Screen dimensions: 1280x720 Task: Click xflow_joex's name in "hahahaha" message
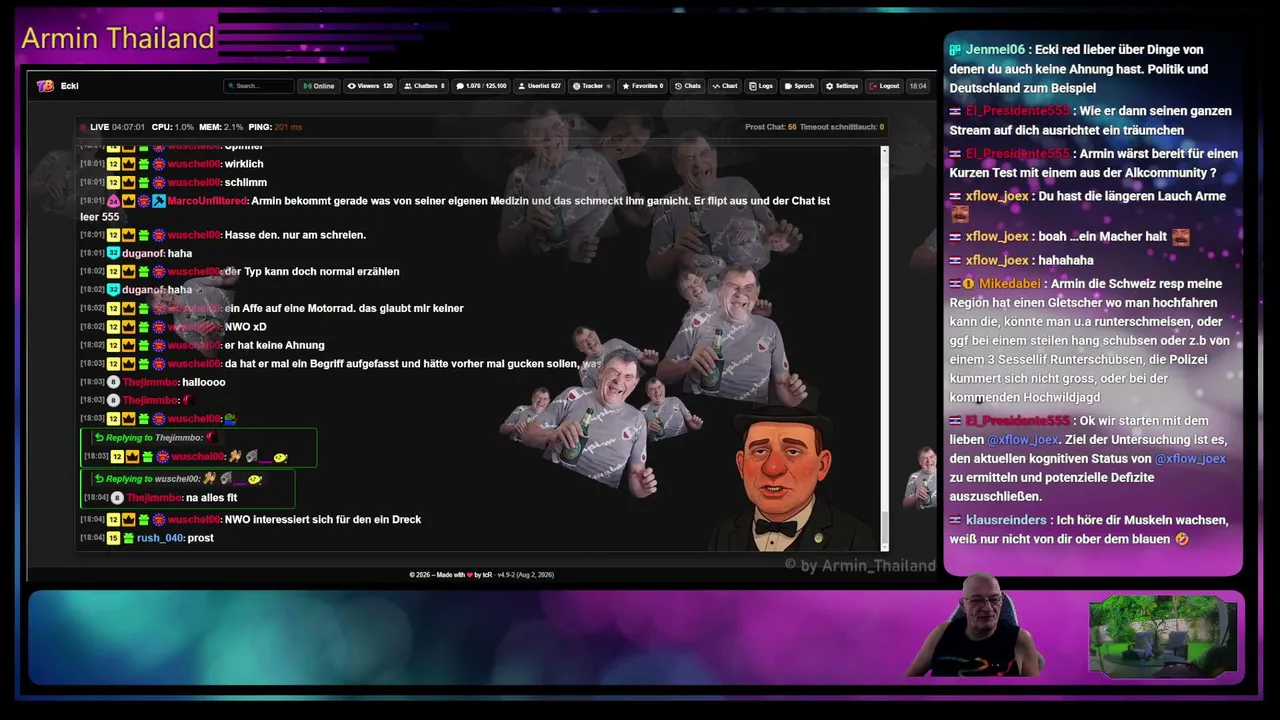pyautogui.click(x=997, y=260)
